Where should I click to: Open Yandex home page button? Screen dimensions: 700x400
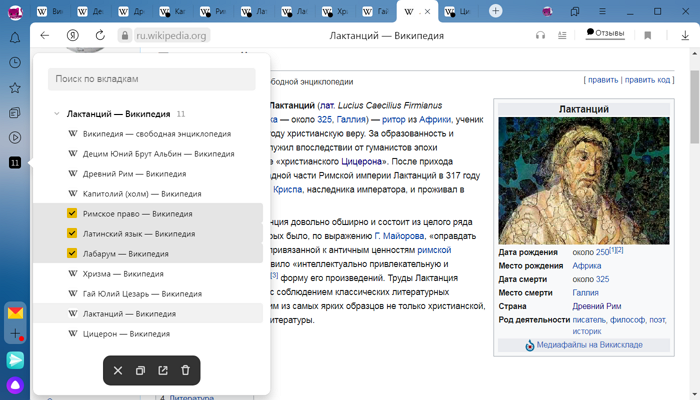click(72, 35)
